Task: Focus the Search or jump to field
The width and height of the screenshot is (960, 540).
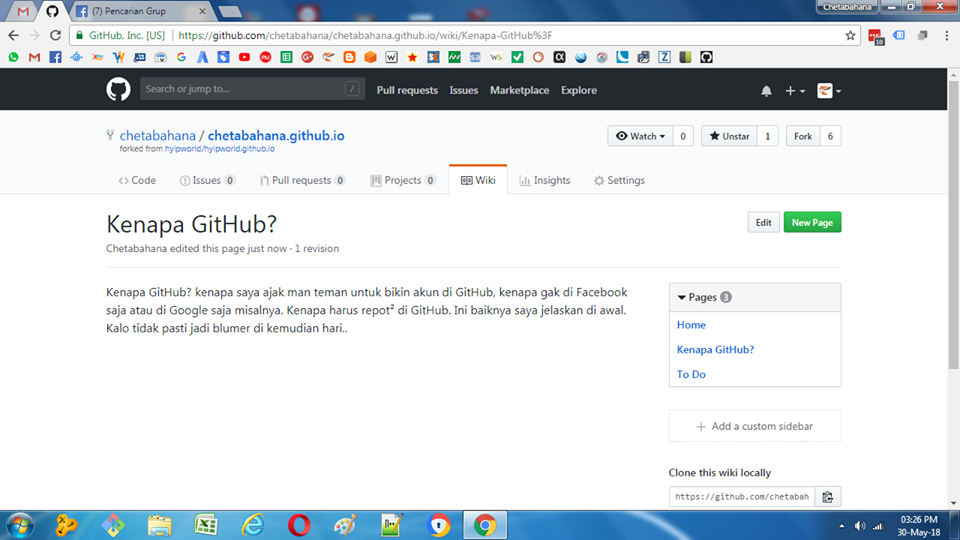Action: (x=252, y=89)
